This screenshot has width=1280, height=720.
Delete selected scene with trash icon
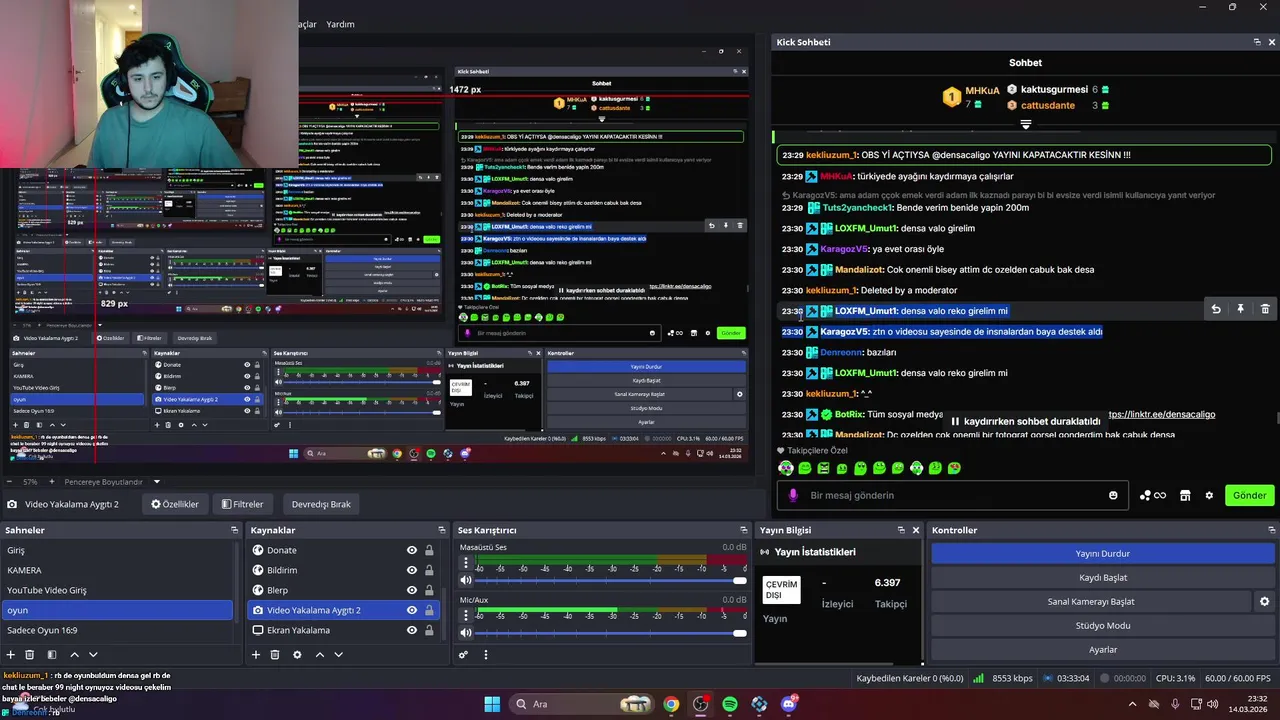[29, 655]
